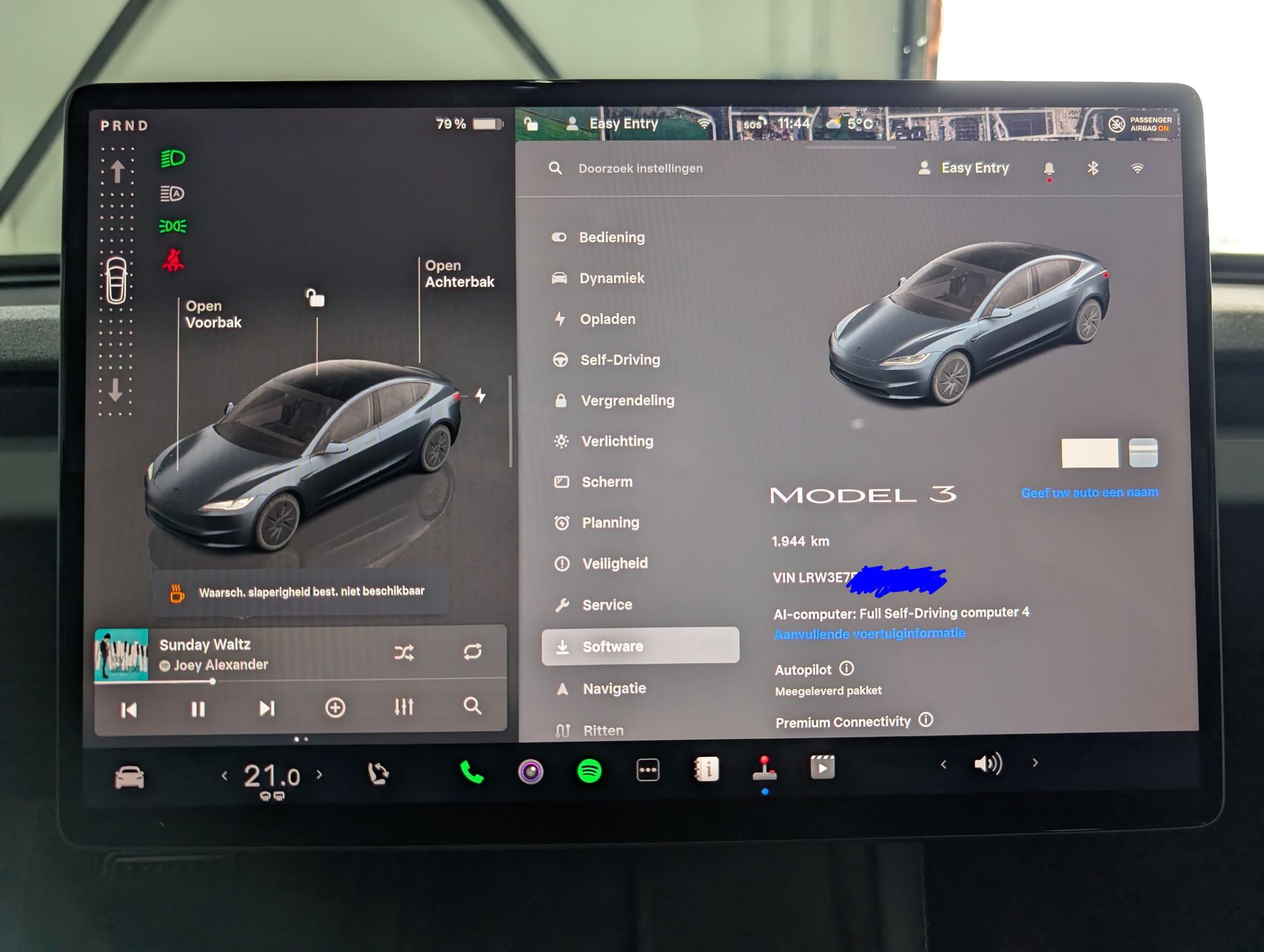1264x952 pixels.
Task: Open the Bluetooth settings icon
Action: click(x=1093, y=169)
